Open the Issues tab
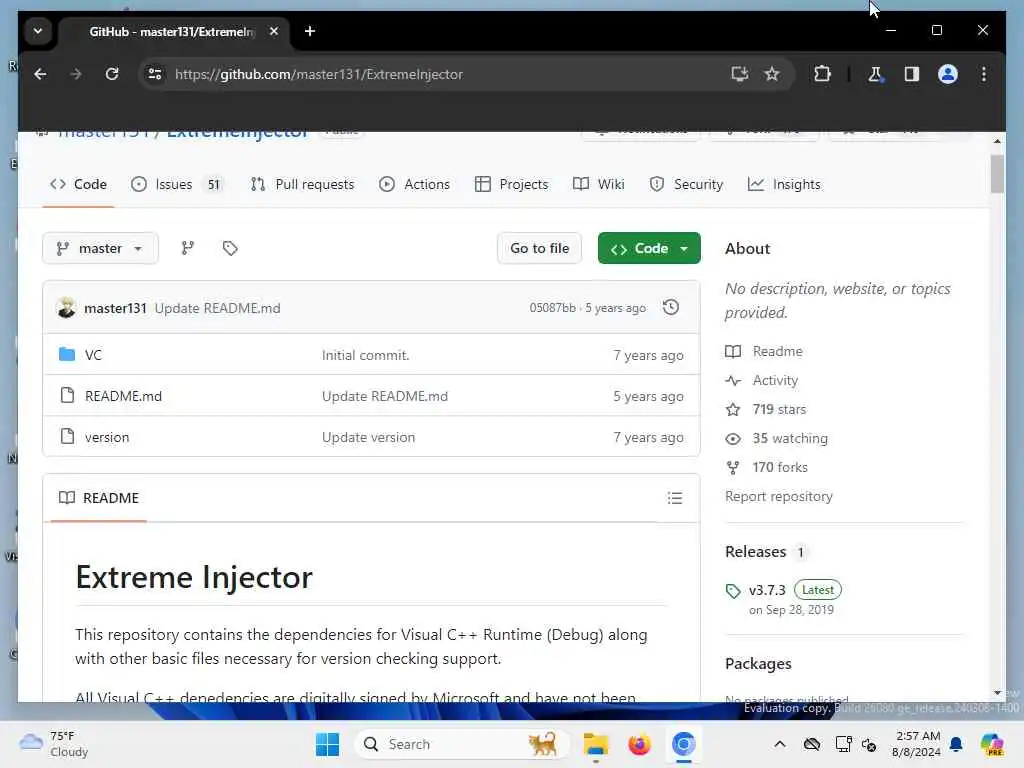 coord(176,184)
